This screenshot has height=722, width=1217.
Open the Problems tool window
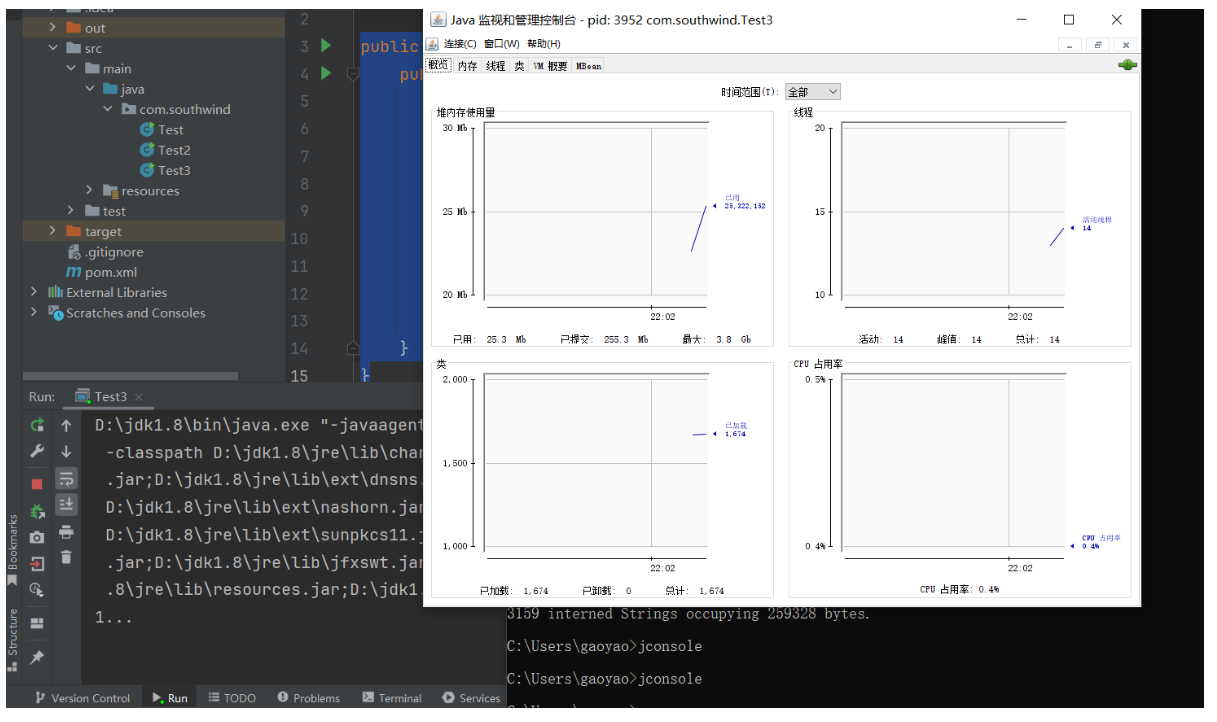(x=308, y=698)
